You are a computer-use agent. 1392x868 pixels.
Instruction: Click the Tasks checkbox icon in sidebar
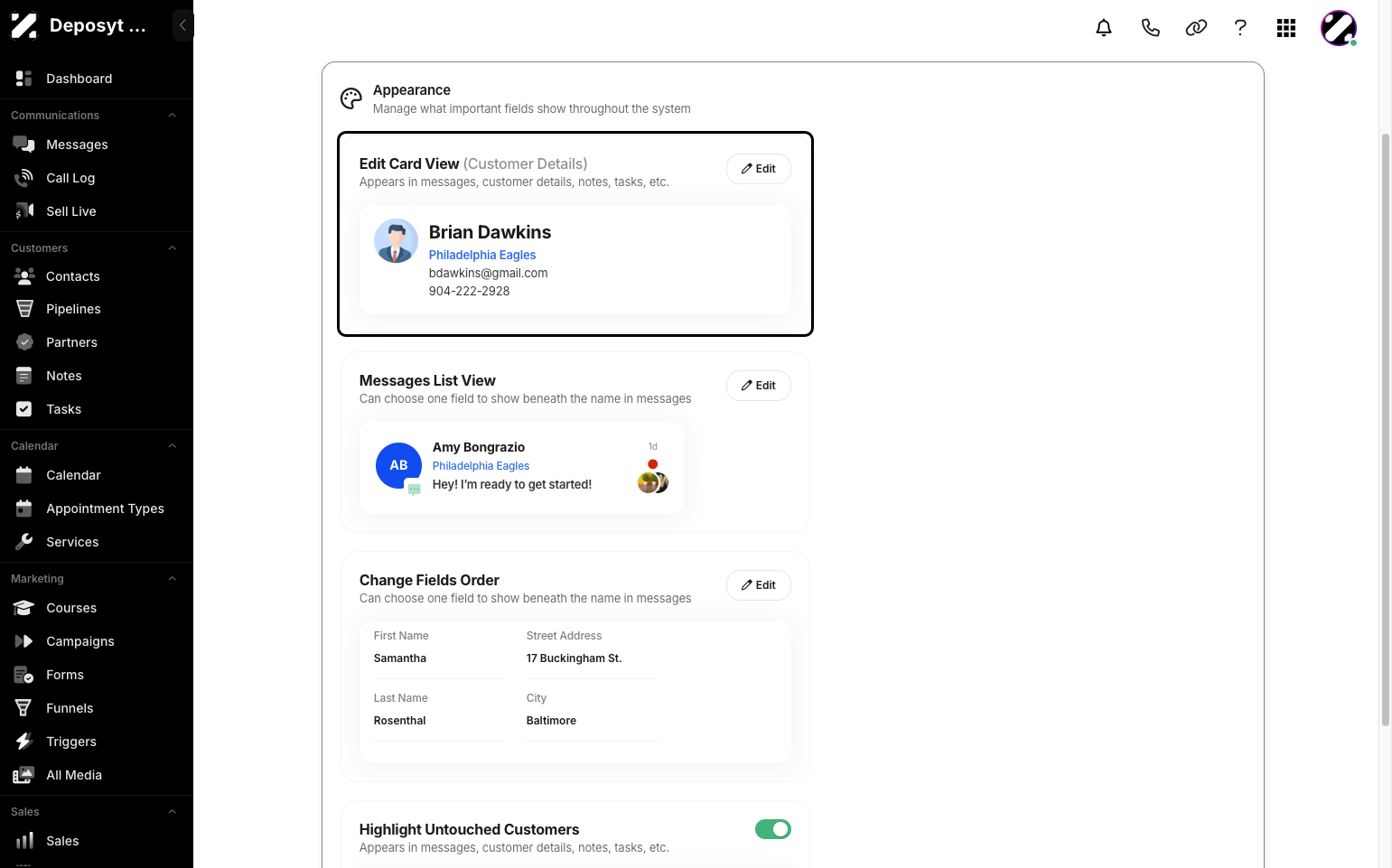pyautogui.click(x=24, y=409)
